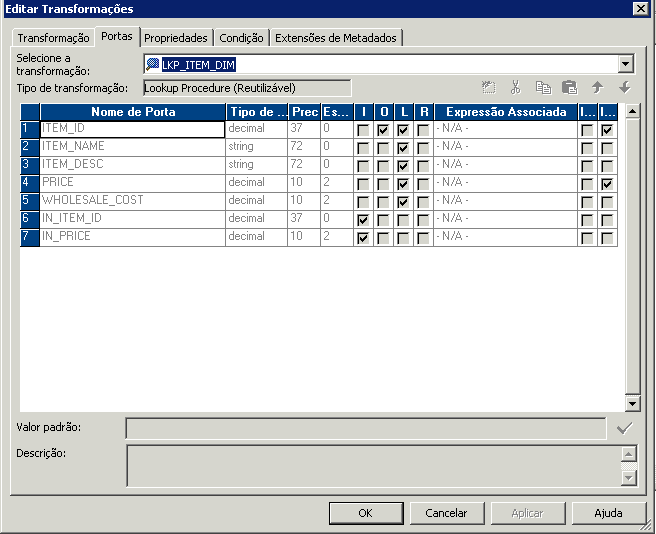Select the IN_PRICE port name cell
Screen dimensions: 656x534
(x=133, y=238)
